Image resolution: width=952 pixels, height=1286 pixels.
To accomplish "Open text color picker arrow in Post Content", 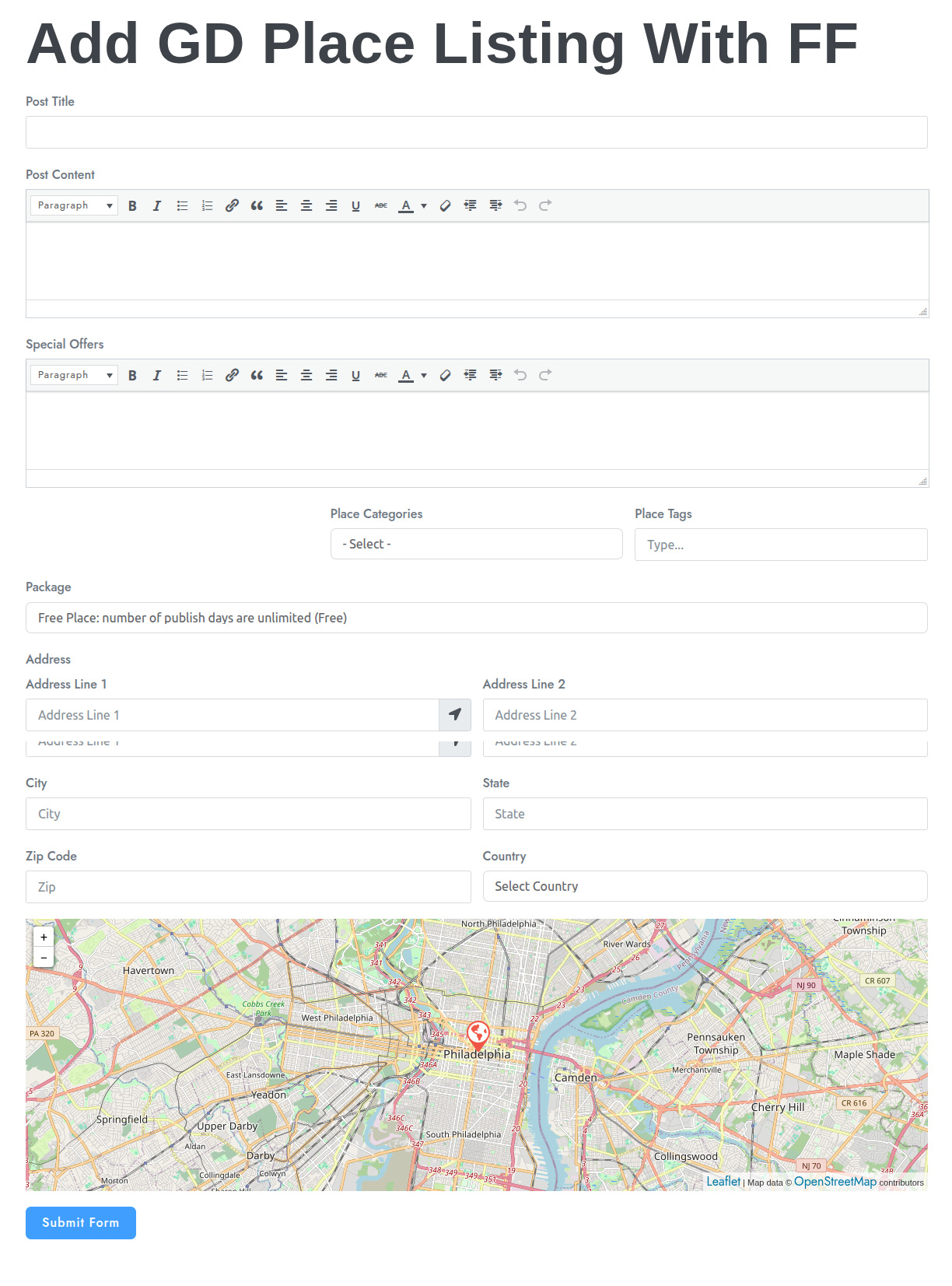I will (x=424, y=206).
